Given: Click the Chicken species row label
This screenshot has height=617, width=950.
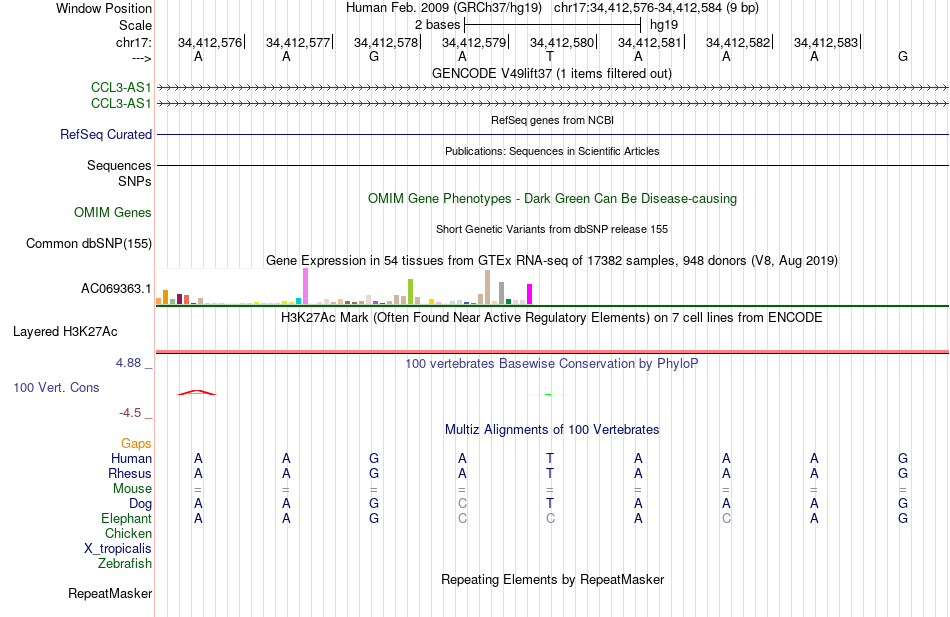Looking at the screenshot, I should pyautogui.click(x=128, y=533).
